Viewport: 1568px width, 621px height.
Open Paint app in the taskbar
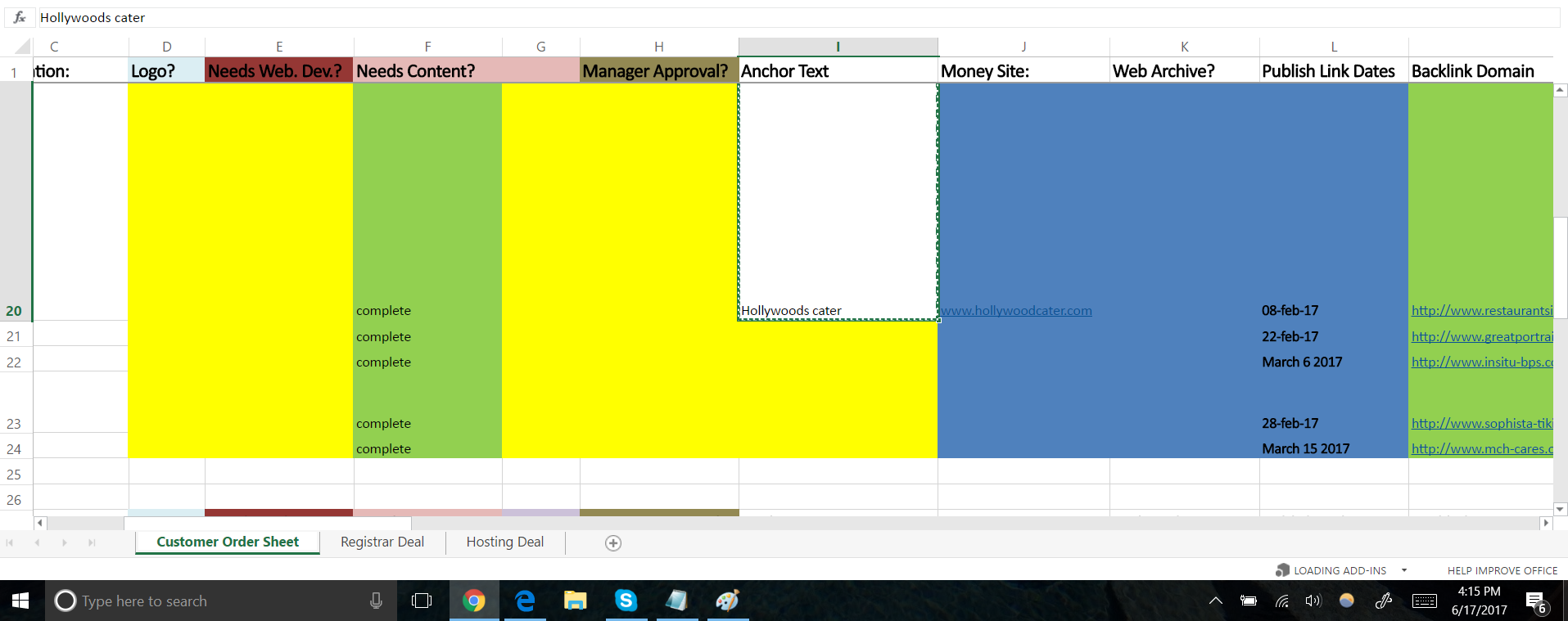pos(727,601)
